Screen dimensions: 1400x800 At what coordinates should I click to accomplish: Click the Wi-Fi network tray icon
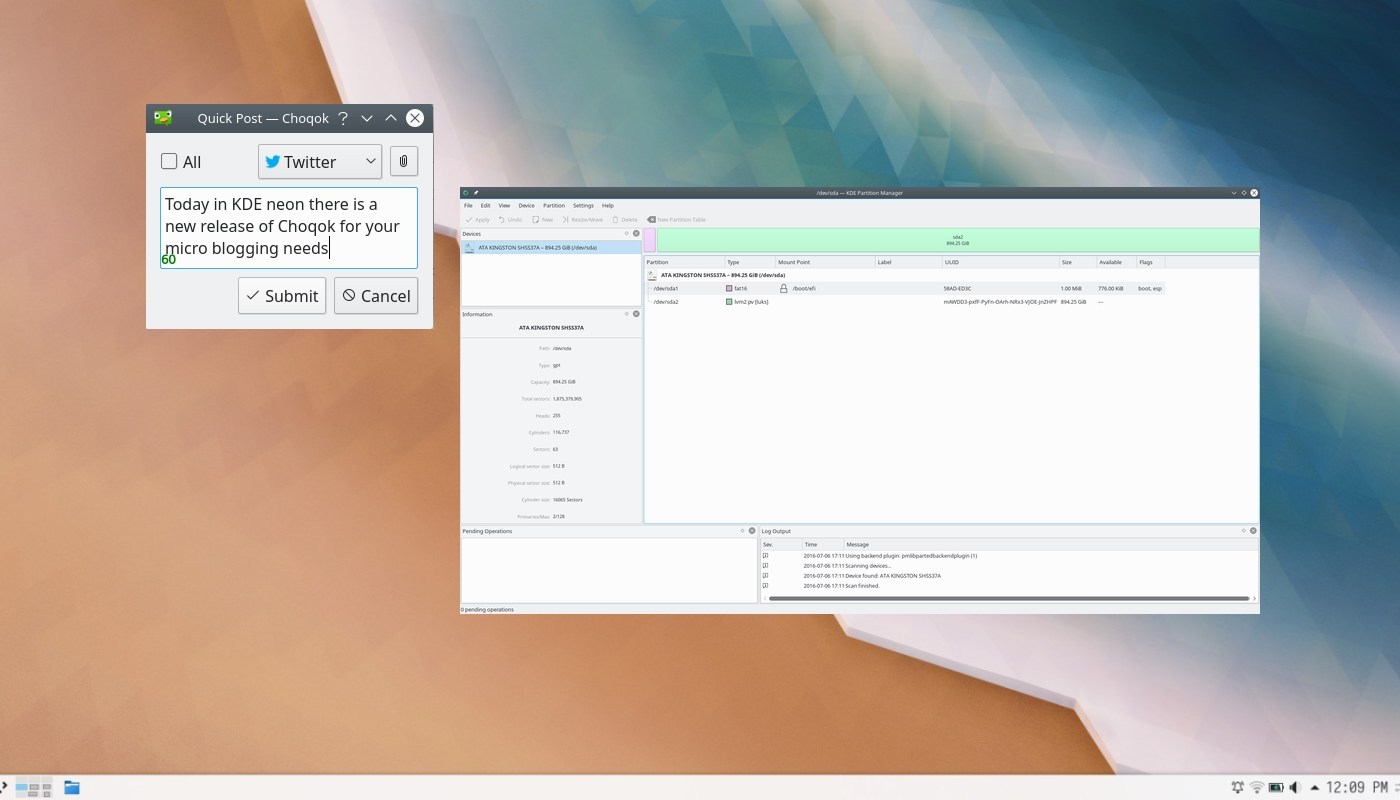[1257, 788]
